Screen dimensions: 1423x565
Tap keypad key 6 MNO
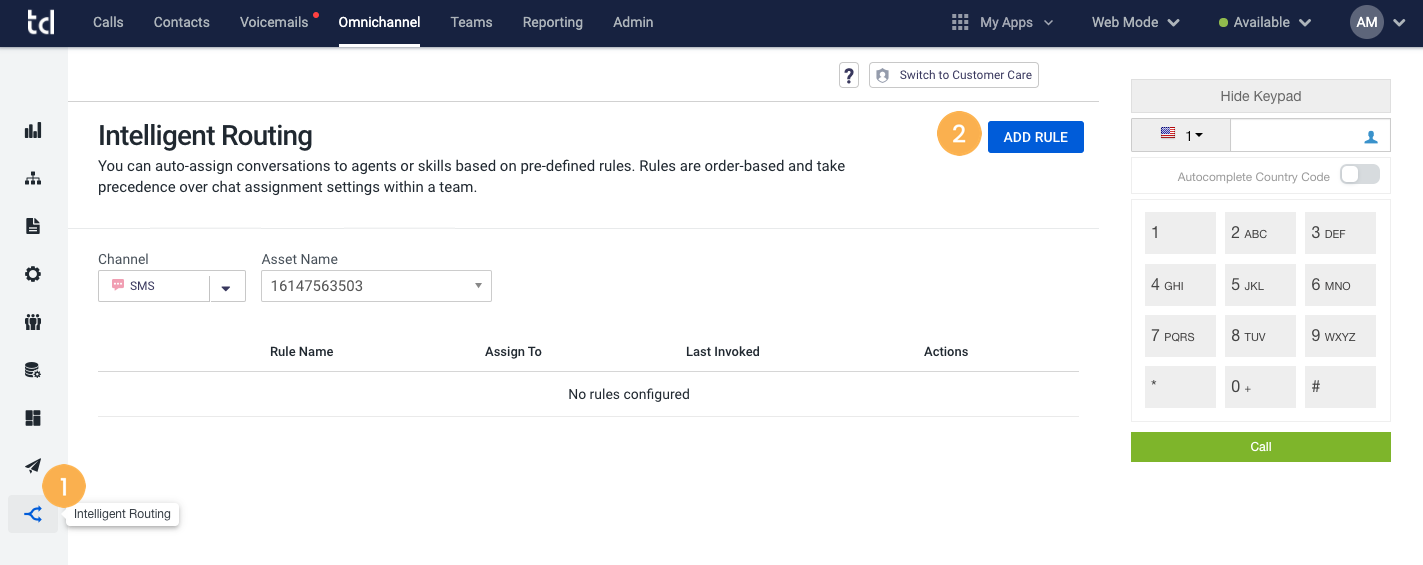pyautogui.click(x=1341, y=285)
